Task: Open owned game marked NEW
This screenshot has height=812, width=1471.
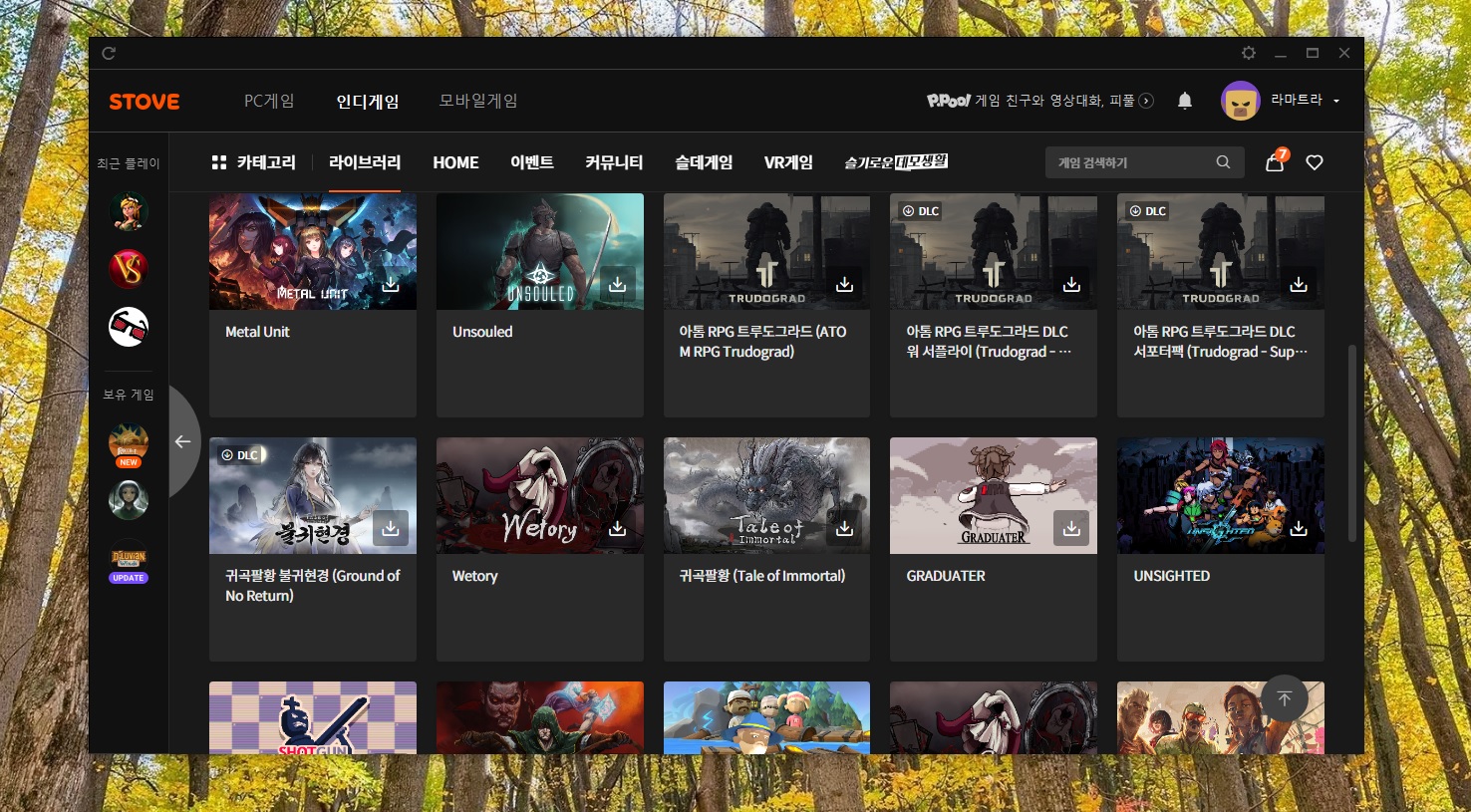Action: tap(129, 444)
